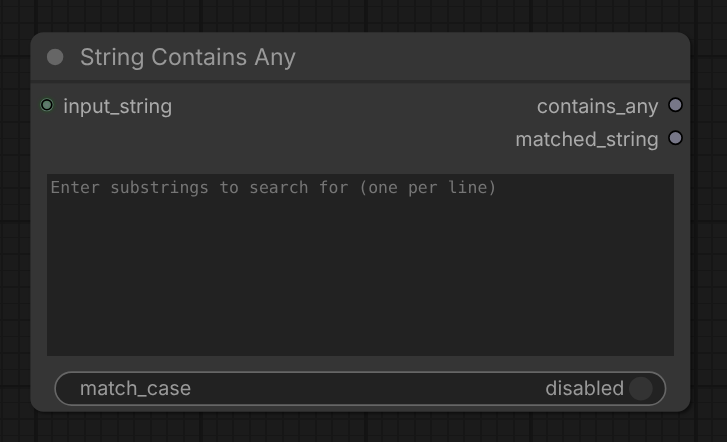
Task: Click the matched_string output socket
Action: tap(675, 138)
